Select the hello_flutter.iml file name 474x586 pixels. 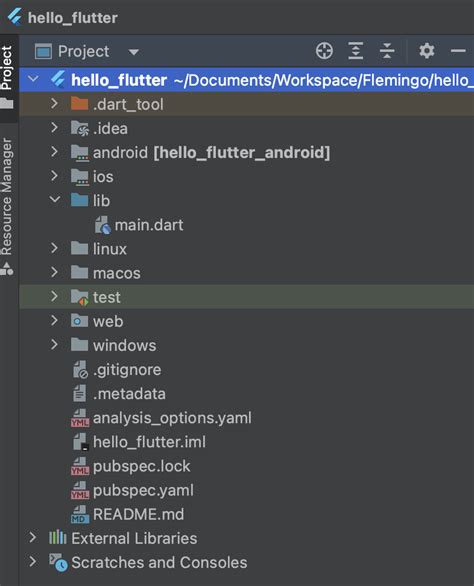coord(149,442)
